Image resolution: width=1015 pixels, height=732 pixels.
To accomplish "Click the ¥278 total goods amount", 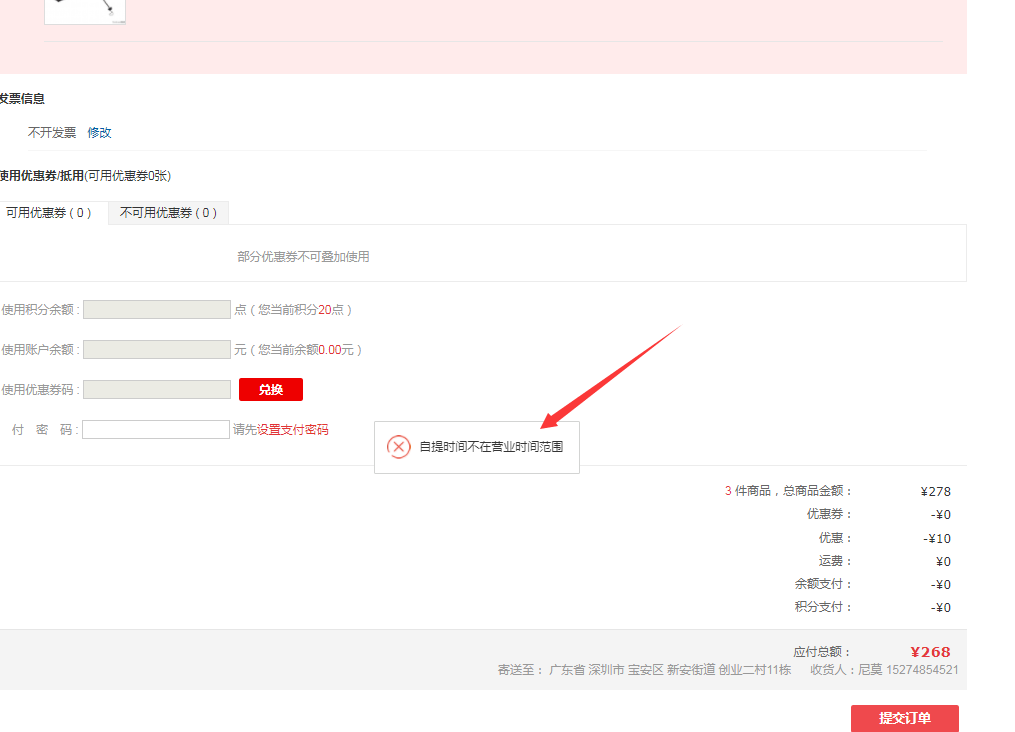I will 935,491.
